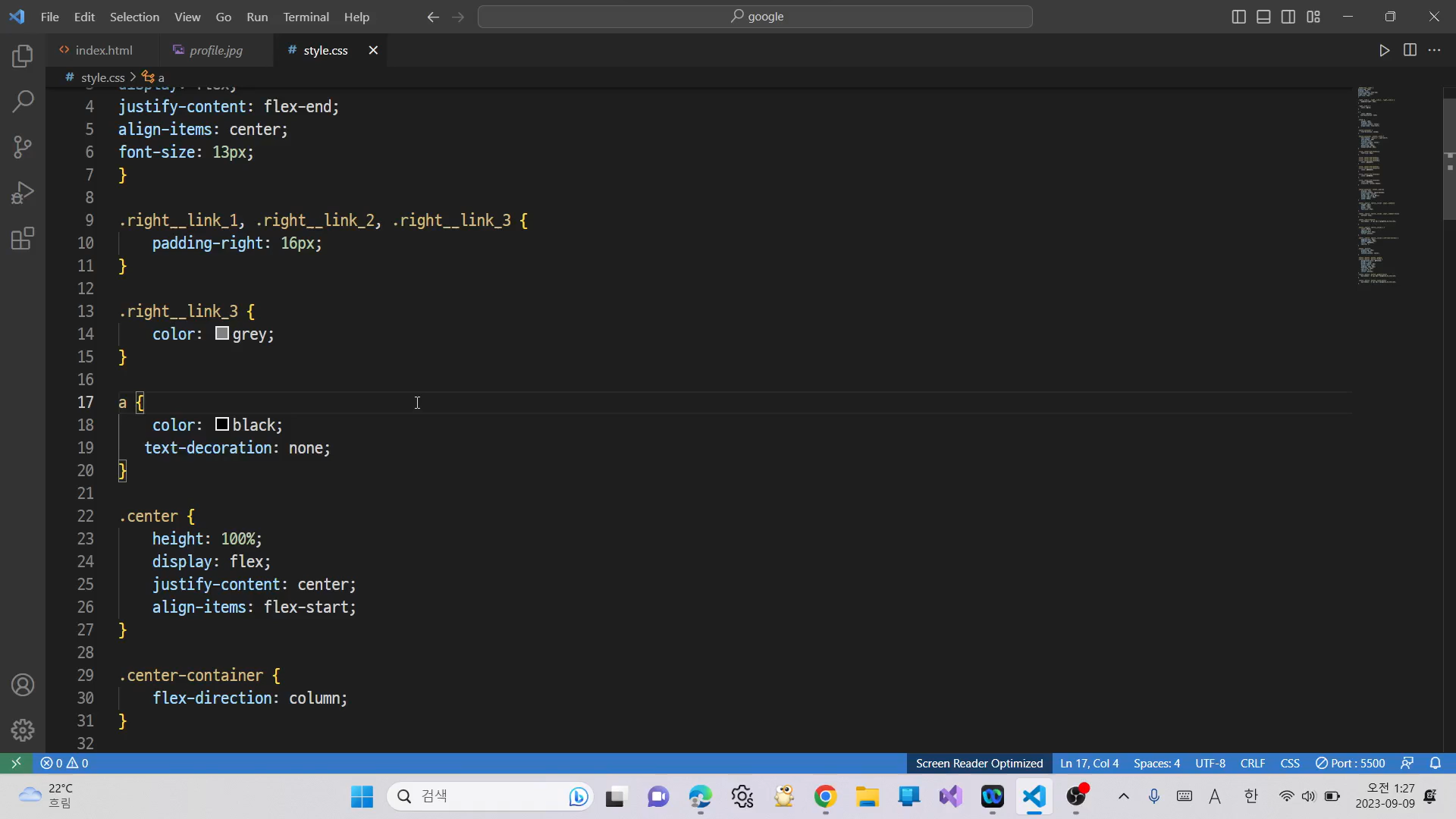The height and width of the screenshot is (819, 1456).
Task: Click the Accounts icon
Action: pos(23,685)
